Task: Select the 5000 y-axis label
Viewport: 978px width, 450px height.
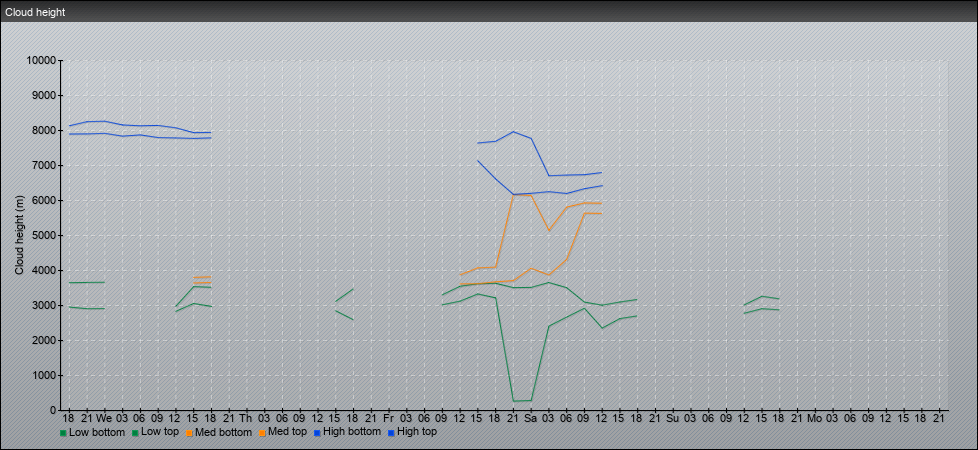Action: click(x=44, y=235)
